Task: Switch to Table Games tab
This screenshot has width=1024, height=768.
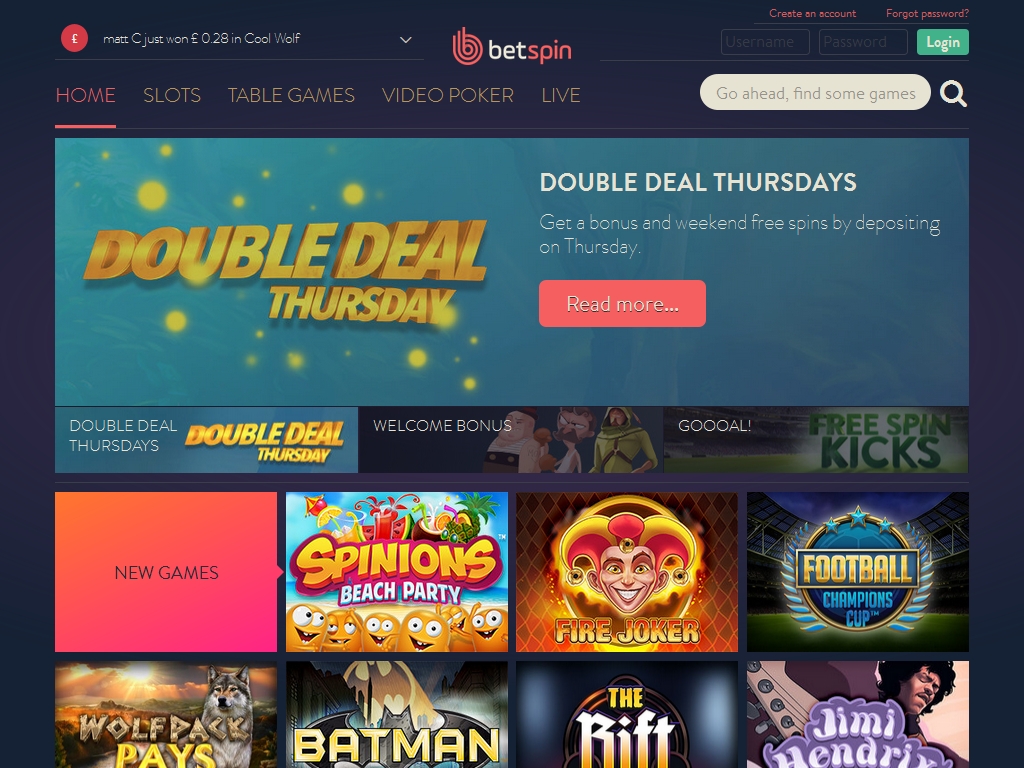Action: pyautogui.click(x=291, y=95)
